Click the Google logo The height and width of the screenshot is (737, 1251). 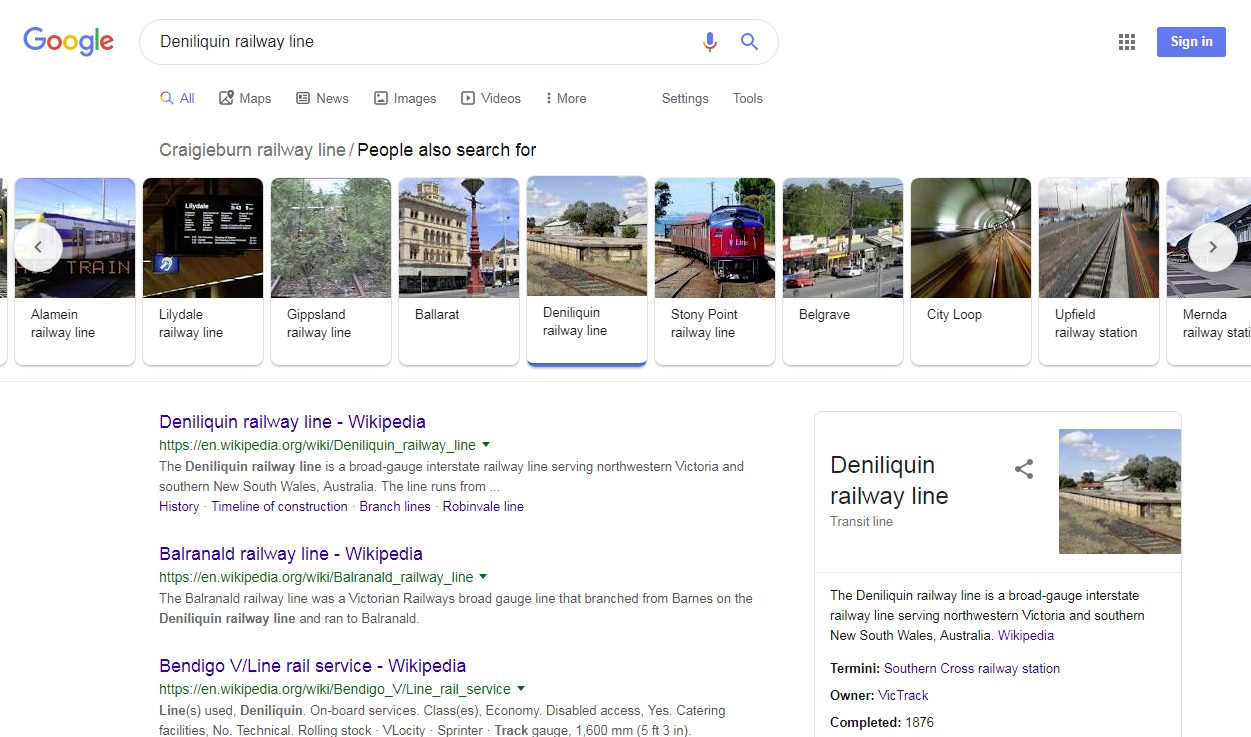(68, 41)
